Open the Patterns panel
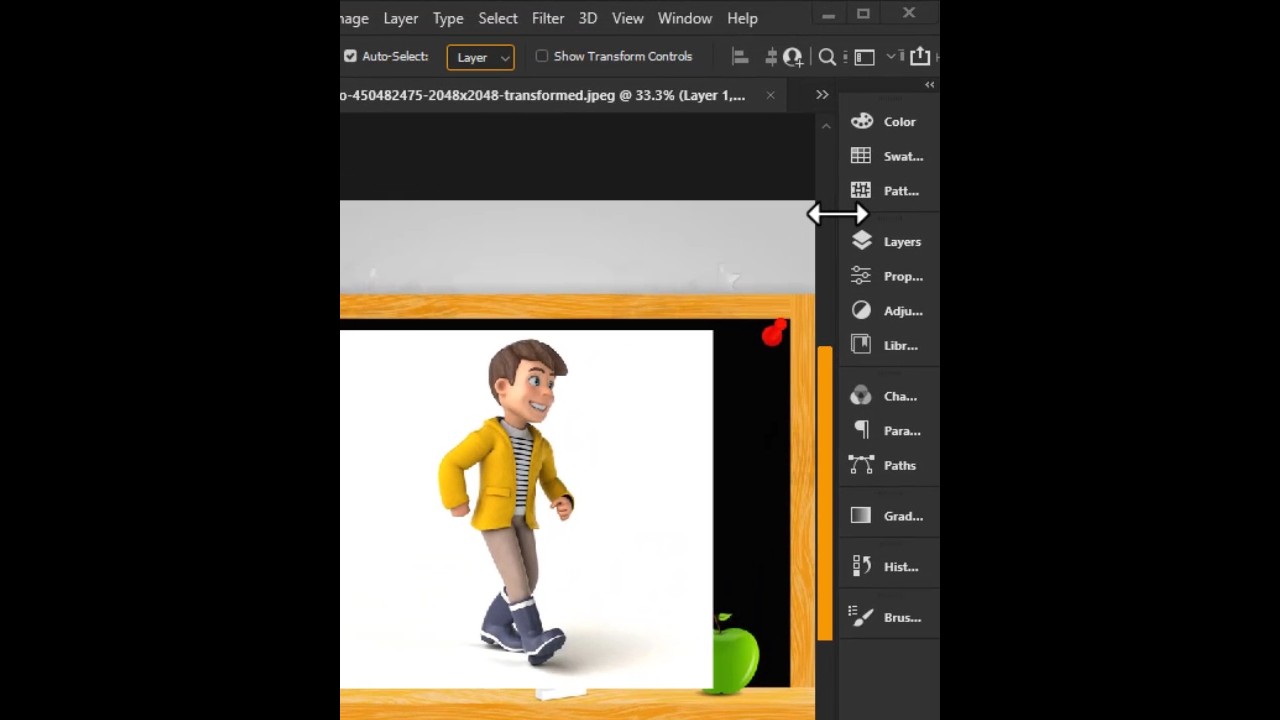 tap(884, 191)
